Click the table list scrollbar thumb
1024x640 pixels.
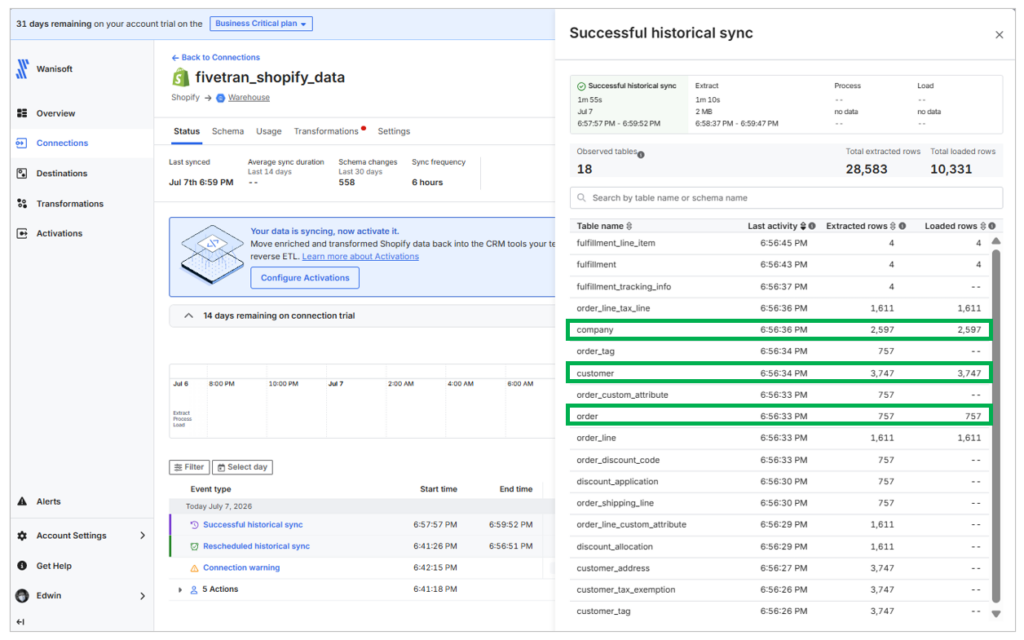[996, 424]
